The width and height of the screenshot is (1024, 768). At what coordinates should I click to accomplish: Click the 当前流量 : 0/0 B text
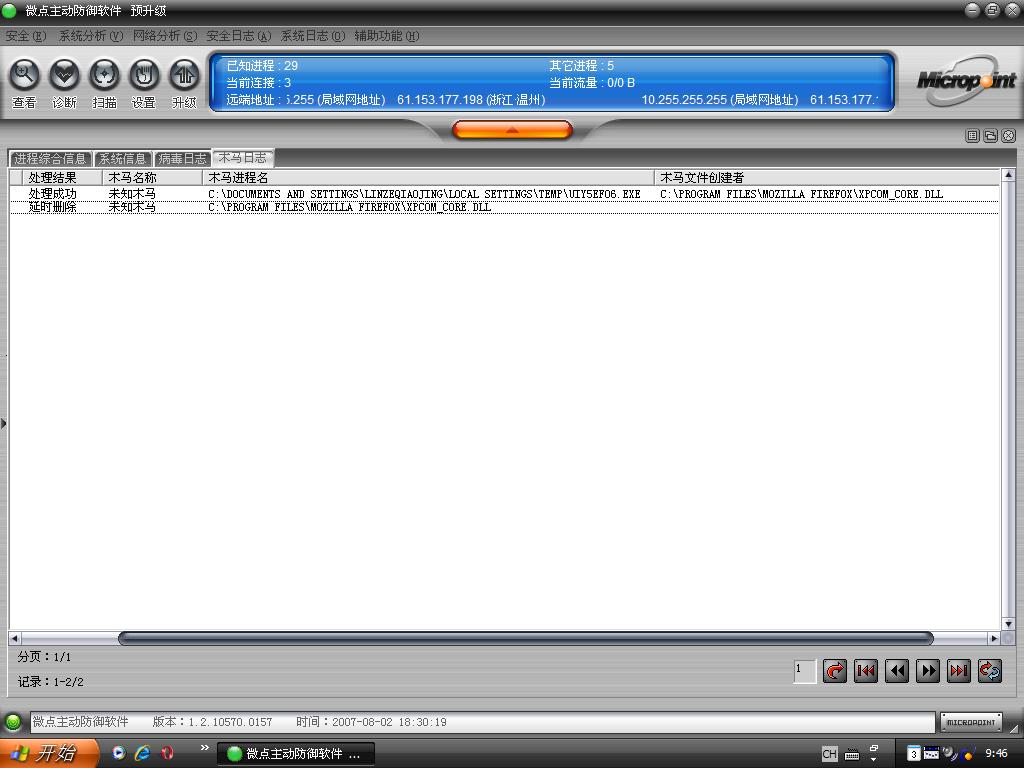[592, 83]
